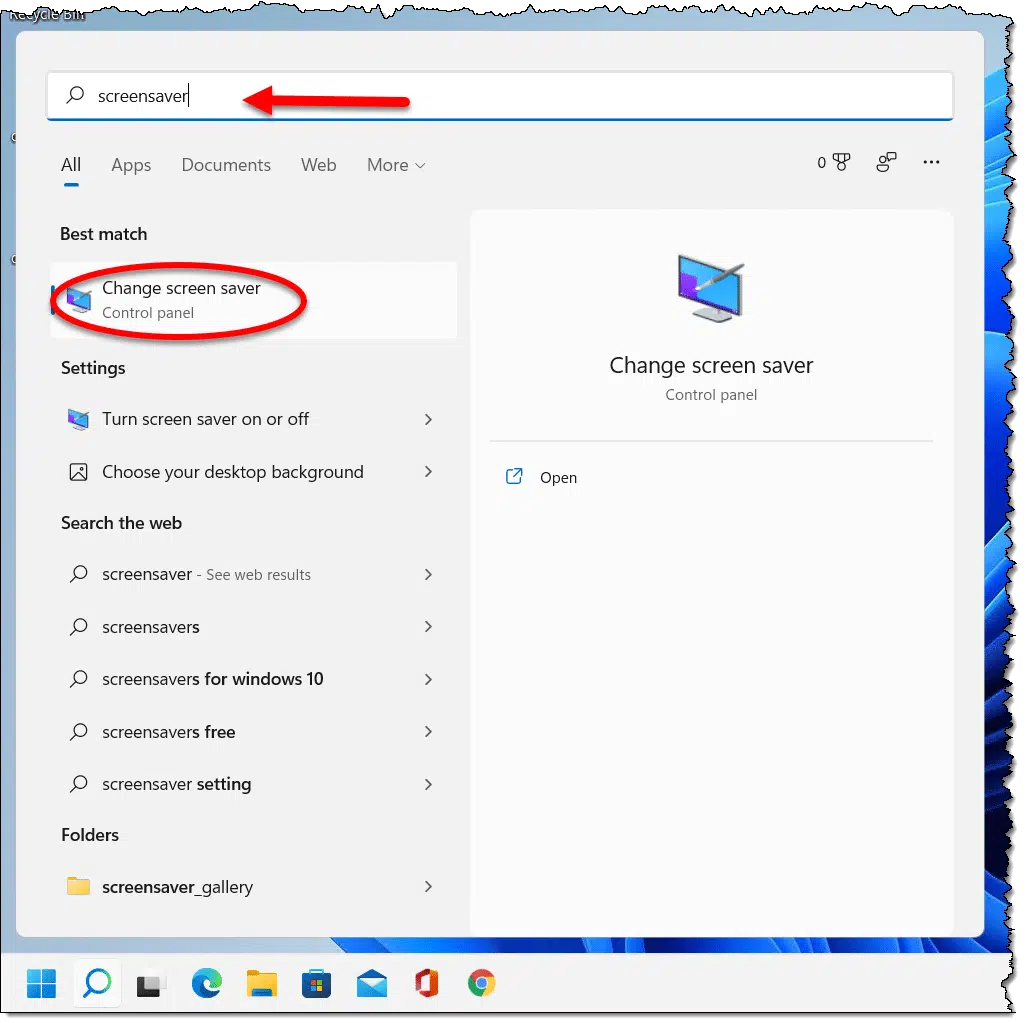Expand the screensaver_gallery folder result arrow
This screenshot has width=1029, height=1023.
tap(428, 886)
